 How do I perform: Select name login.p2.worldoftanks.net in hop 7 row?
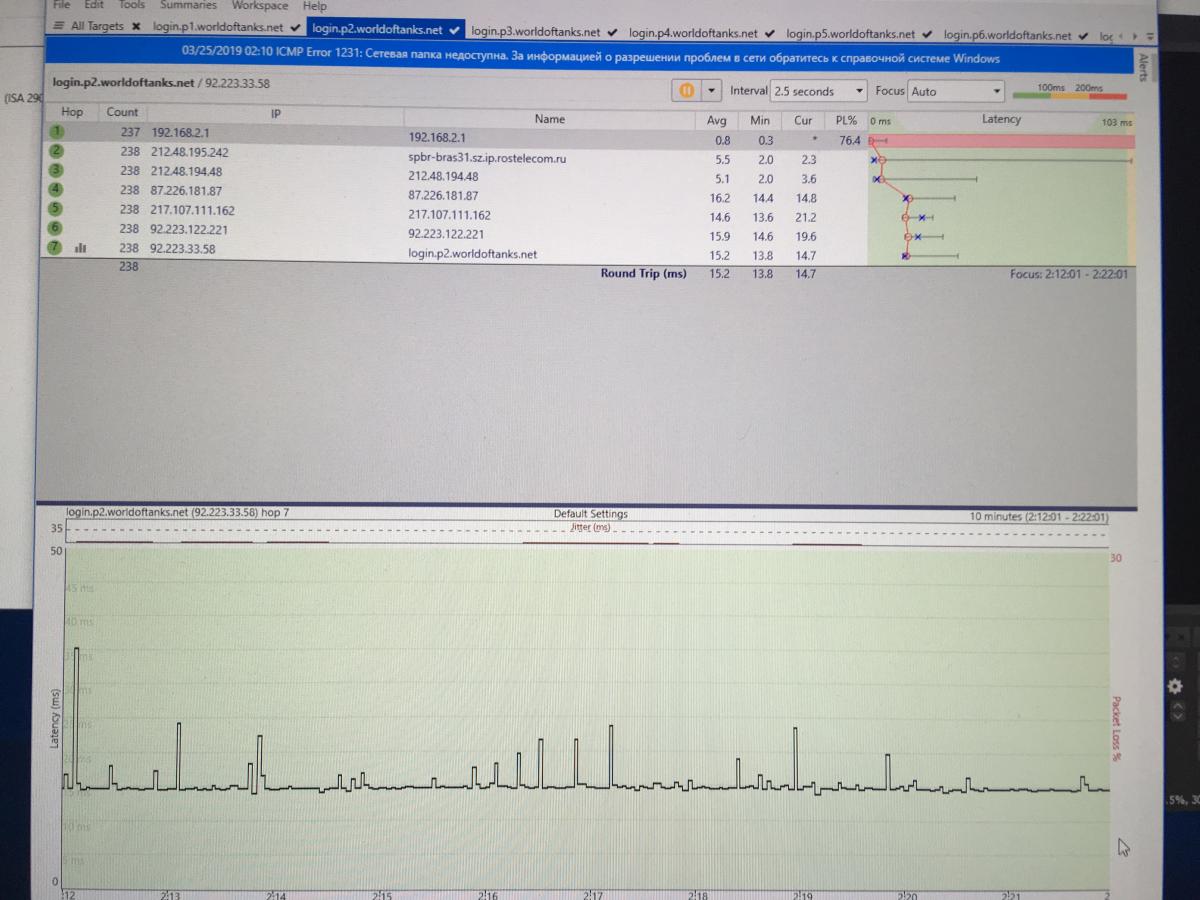coord(472,254)
